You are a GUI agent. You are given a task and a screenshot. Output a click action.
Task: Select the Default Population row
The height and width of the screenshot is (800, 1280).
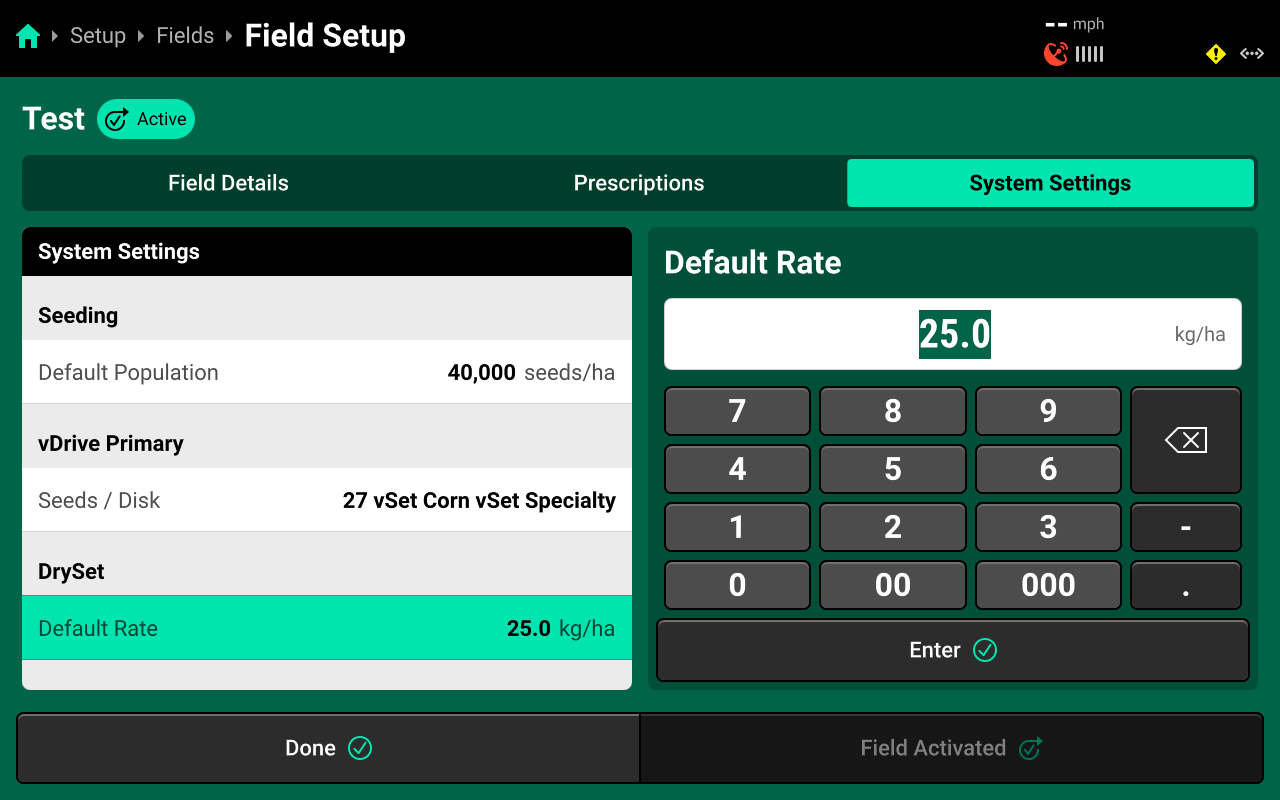click(327, 372)
